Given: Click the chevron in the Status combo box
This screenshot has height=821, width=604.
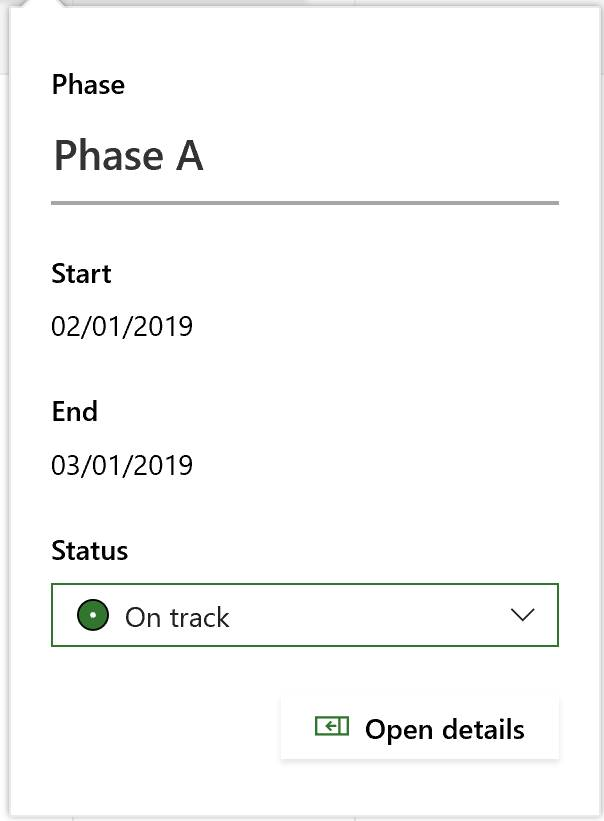Looking at the screenshot, I should tap(522, 615).
